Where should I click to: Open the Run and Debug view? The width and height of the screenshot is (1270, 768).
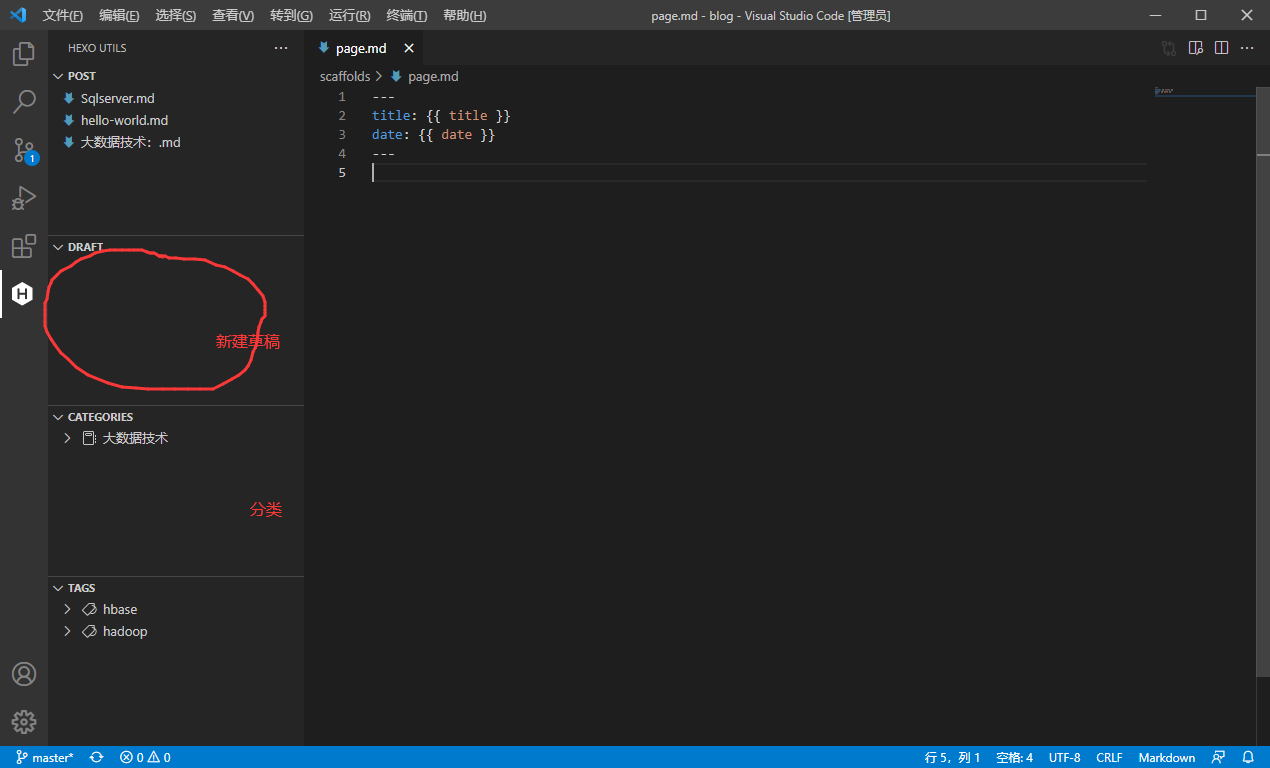click(24, 198)
